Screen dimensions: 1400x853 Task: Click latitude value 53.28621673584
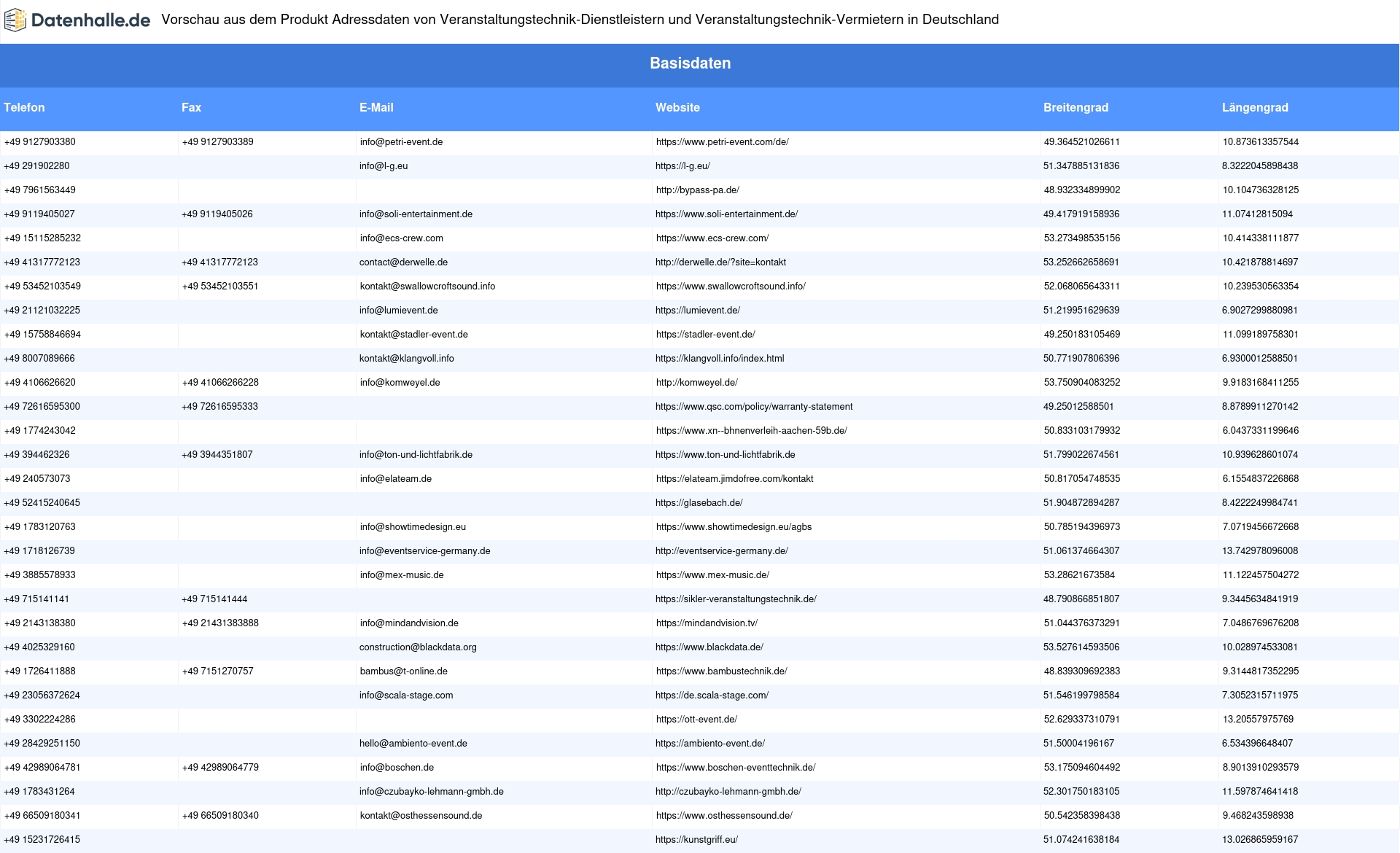point(1079,575)
